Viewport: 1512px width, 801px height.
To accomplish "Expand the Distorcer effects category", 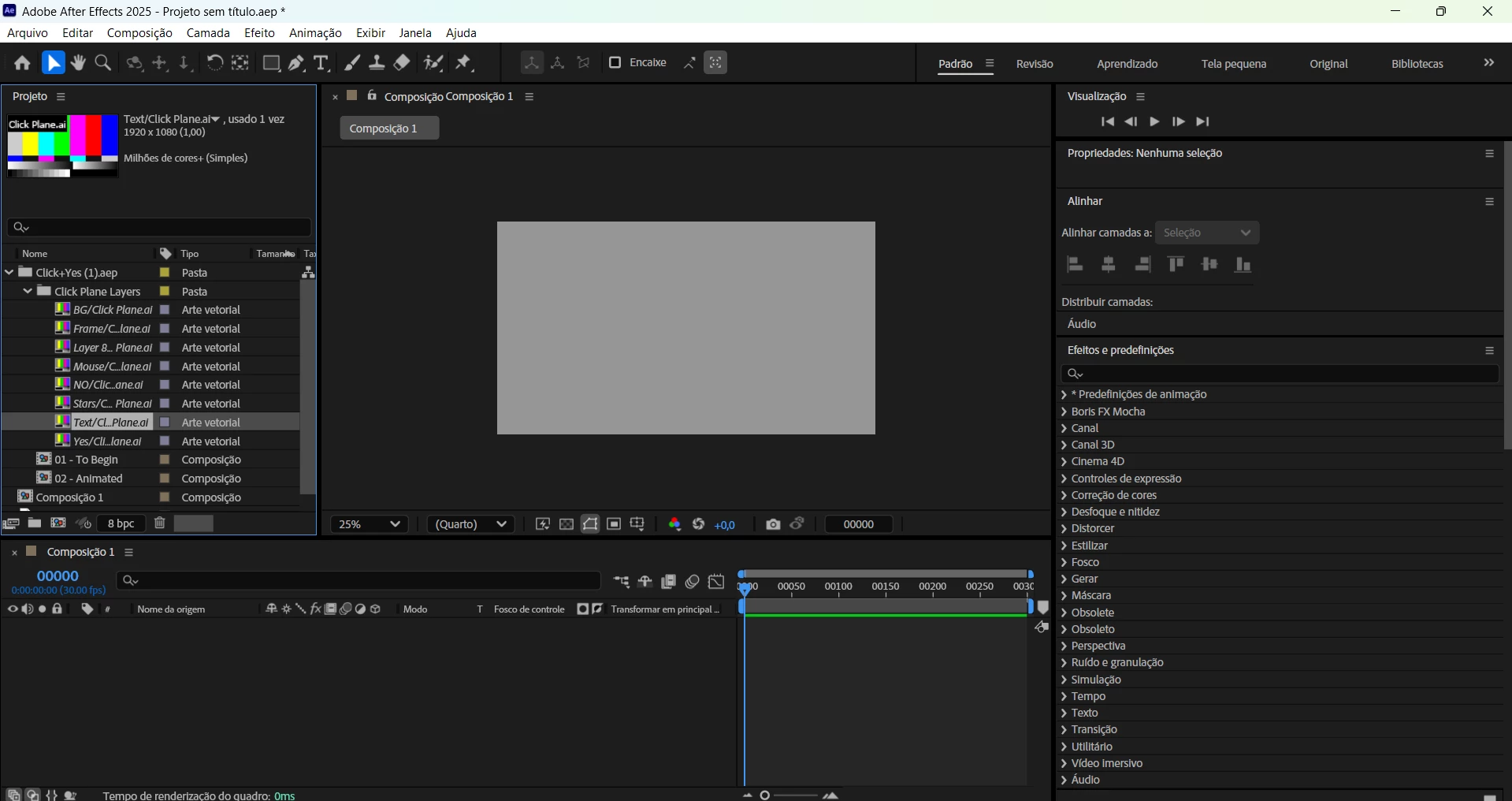I will point(1064,529).
